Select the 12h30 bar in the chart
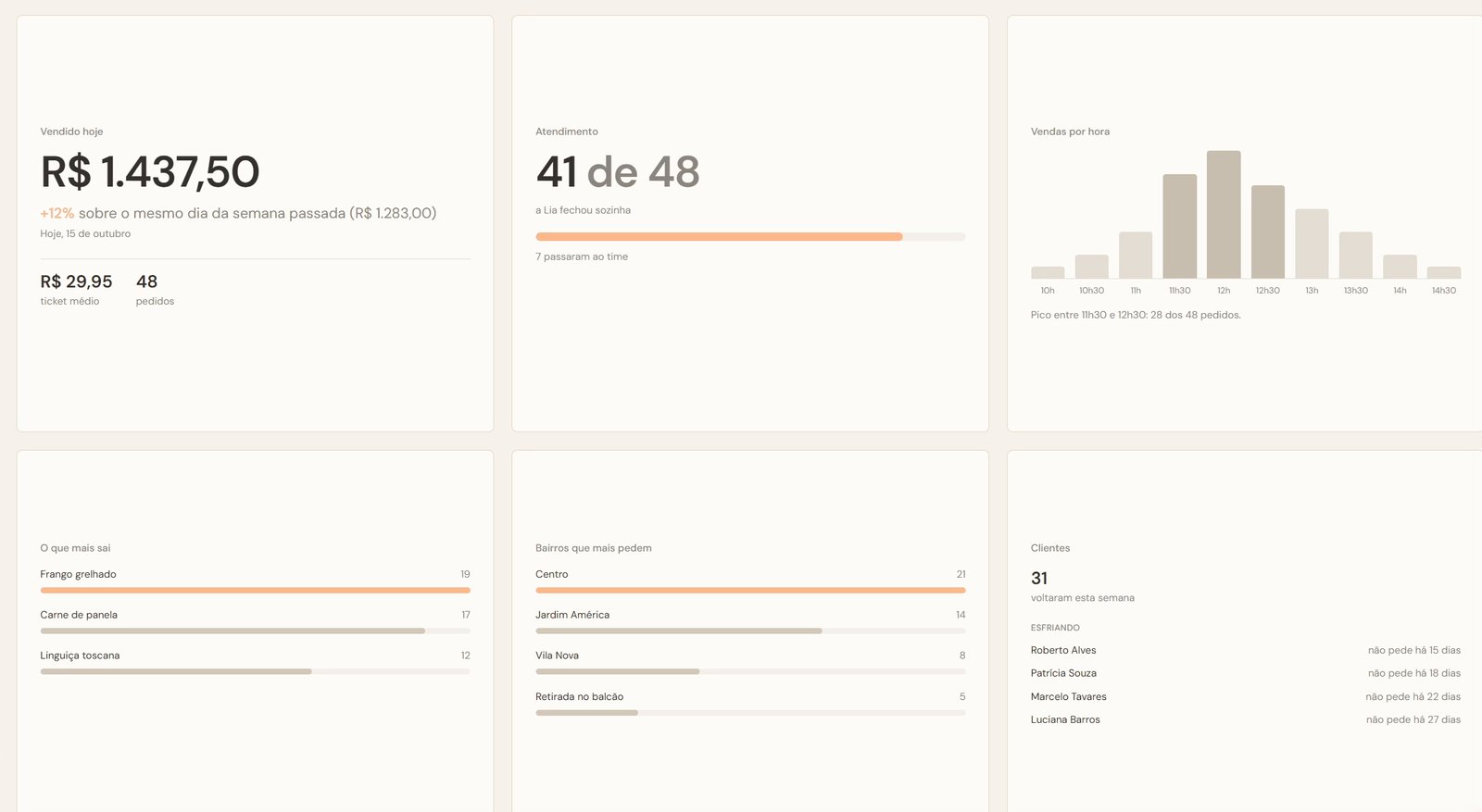The image size is (1482, 812). point(1268,231)
